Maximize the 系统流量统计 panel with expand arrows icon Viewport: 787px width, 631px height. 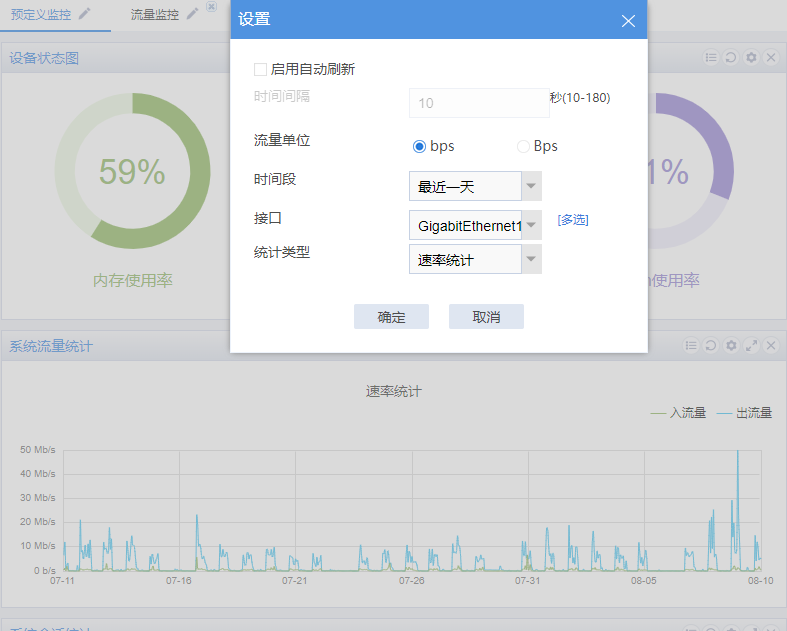pos(751,345)
